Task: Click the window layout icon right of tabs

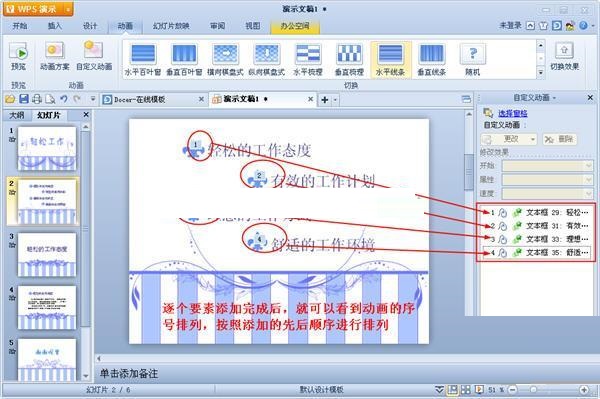Action: [x=466, y=99]
